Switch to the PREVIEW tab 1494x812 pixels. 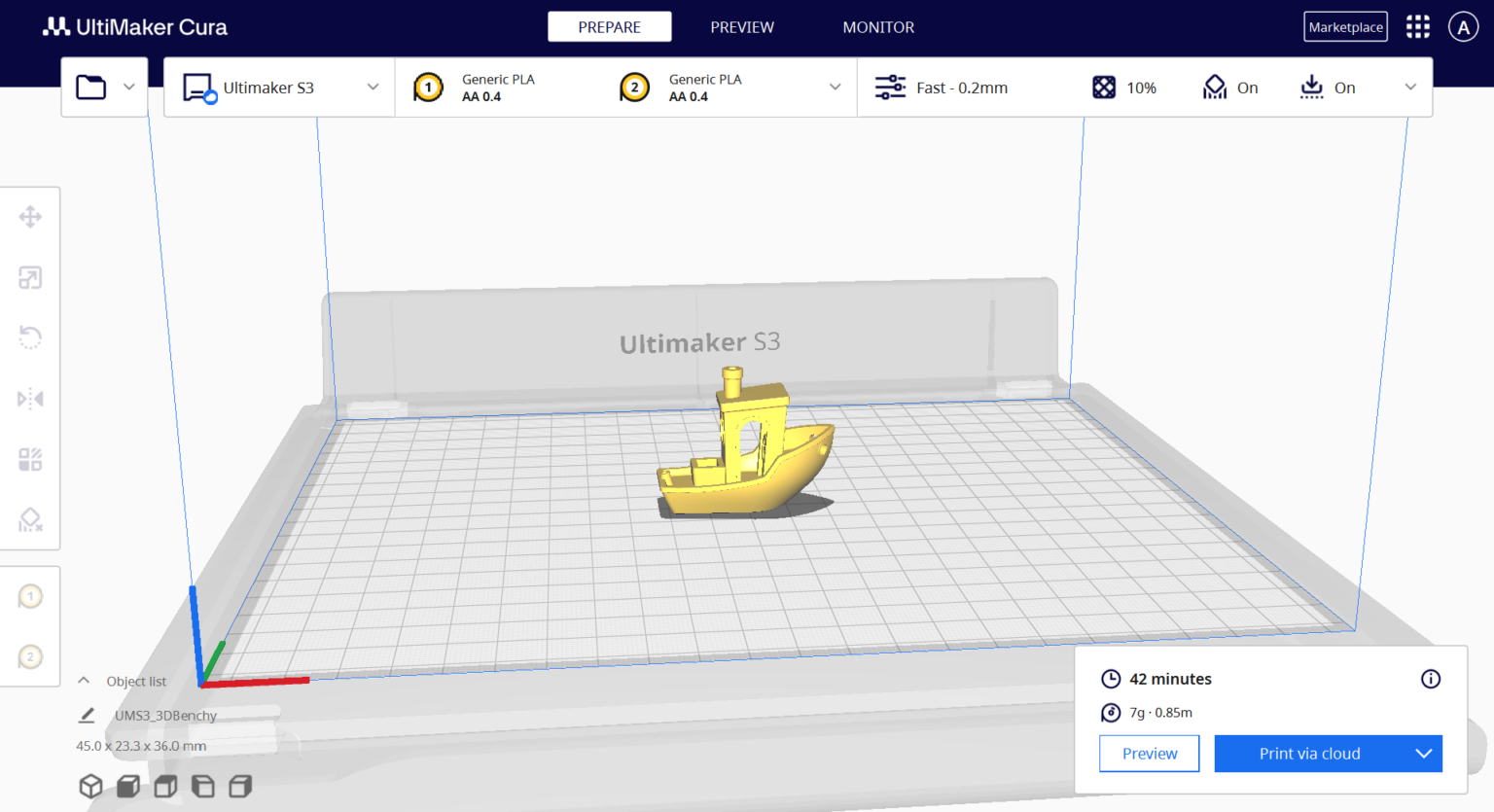tap(742, 27)
